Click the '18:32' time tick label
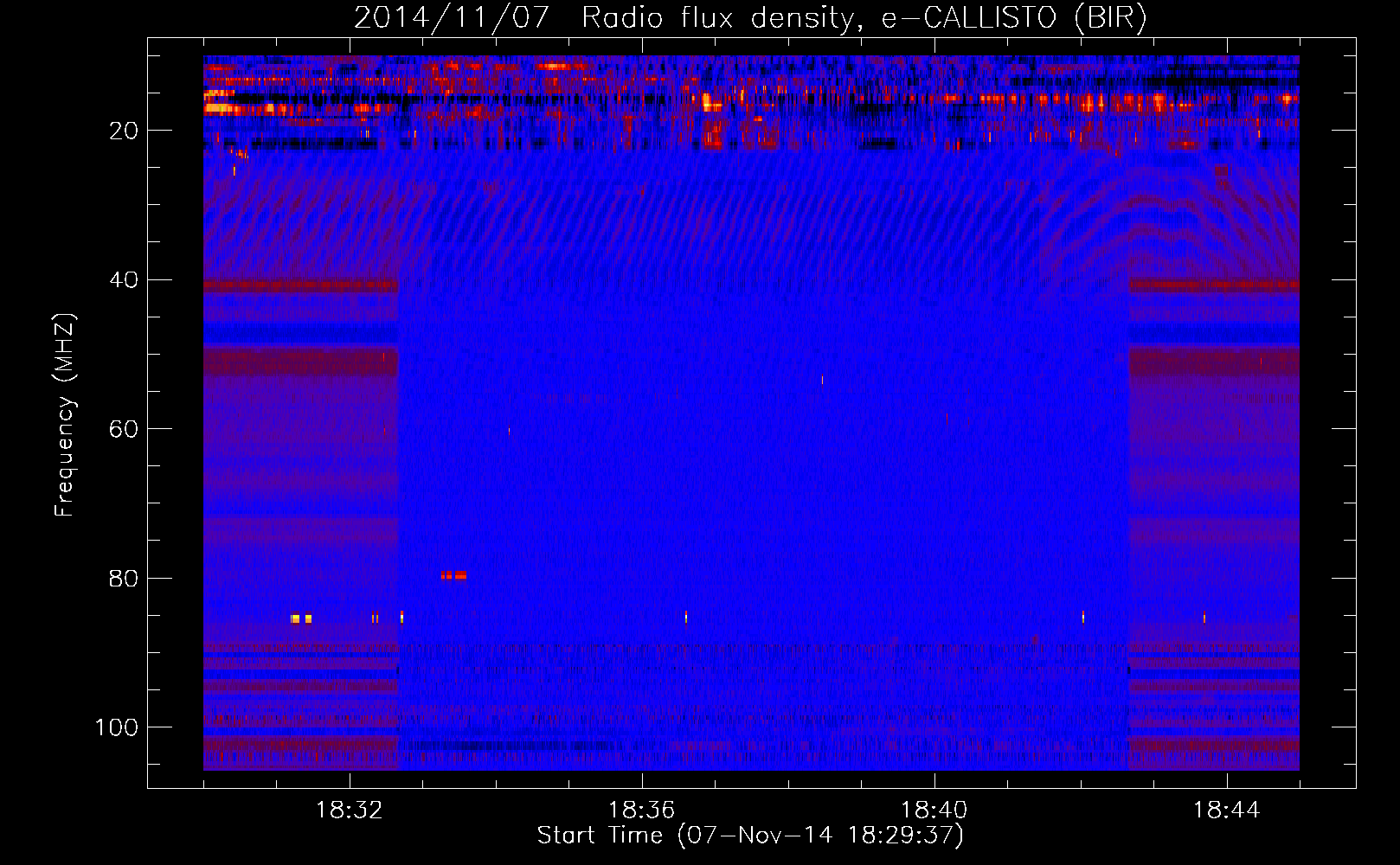This screenshot has height=865, width=1400. [x=350, y=811]
